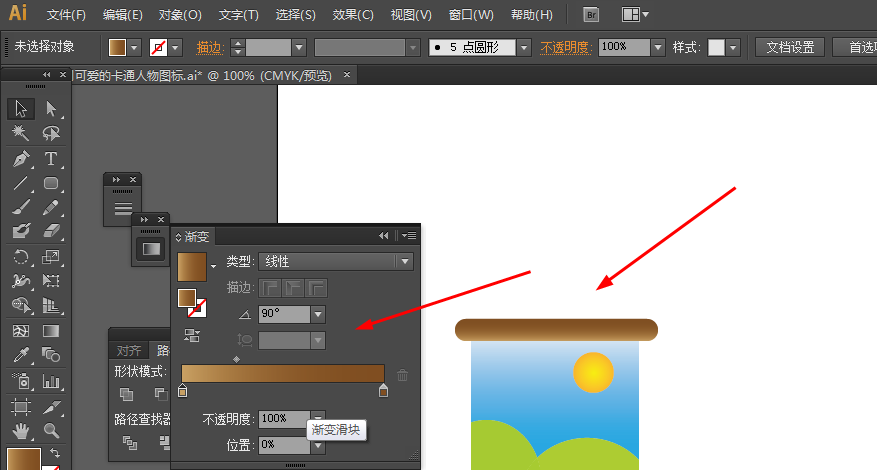Open the 效果(C) menu
Screen dimensions: 877x470
click(353, 15)
